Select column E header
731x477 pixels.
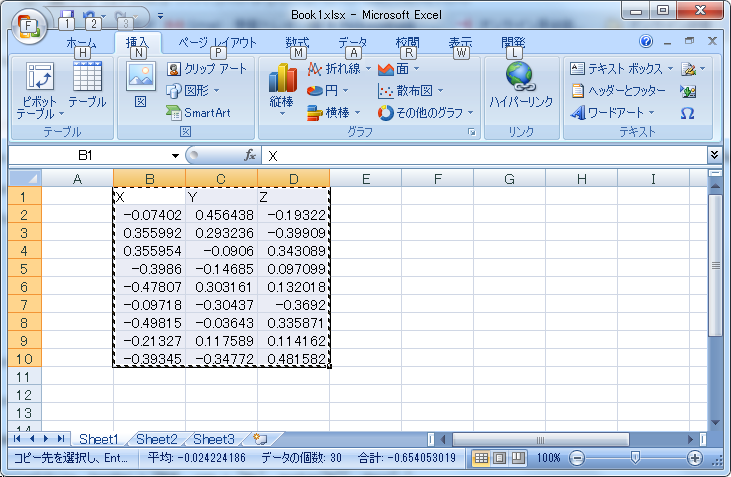pos(366,179)
